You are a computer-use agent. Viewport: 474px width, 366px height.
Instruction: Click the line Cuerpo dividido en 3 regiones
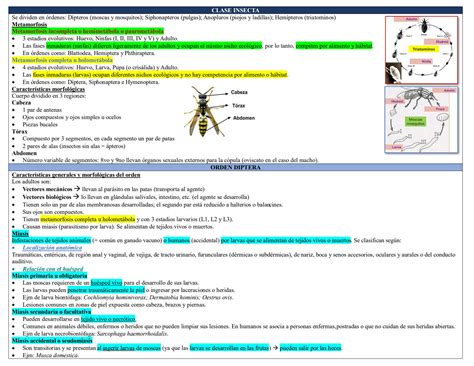click(x=49, y=96)
